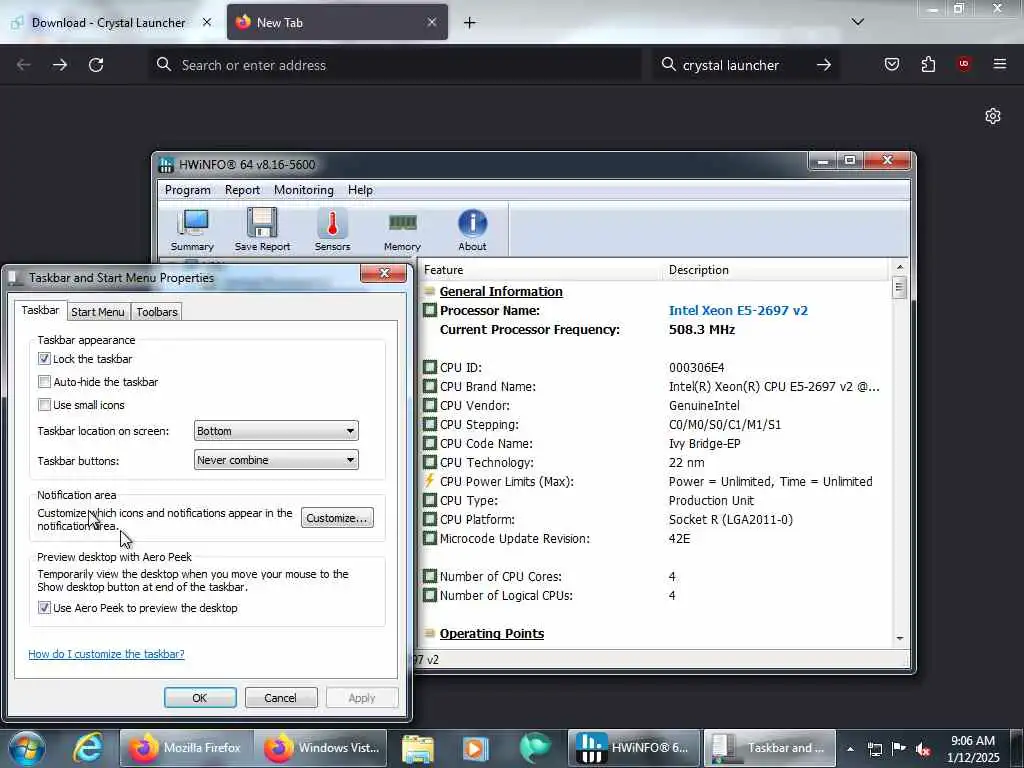Toggle Use Aero Peek checkbox
The image size is (1024, 768).
tap(44, 608)
